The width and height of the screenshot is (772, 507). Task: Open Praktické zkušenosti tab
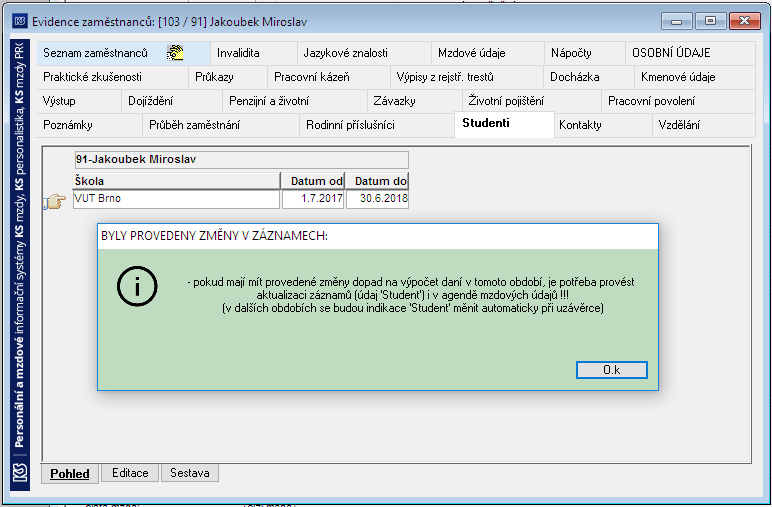click(x=113, y=77)
